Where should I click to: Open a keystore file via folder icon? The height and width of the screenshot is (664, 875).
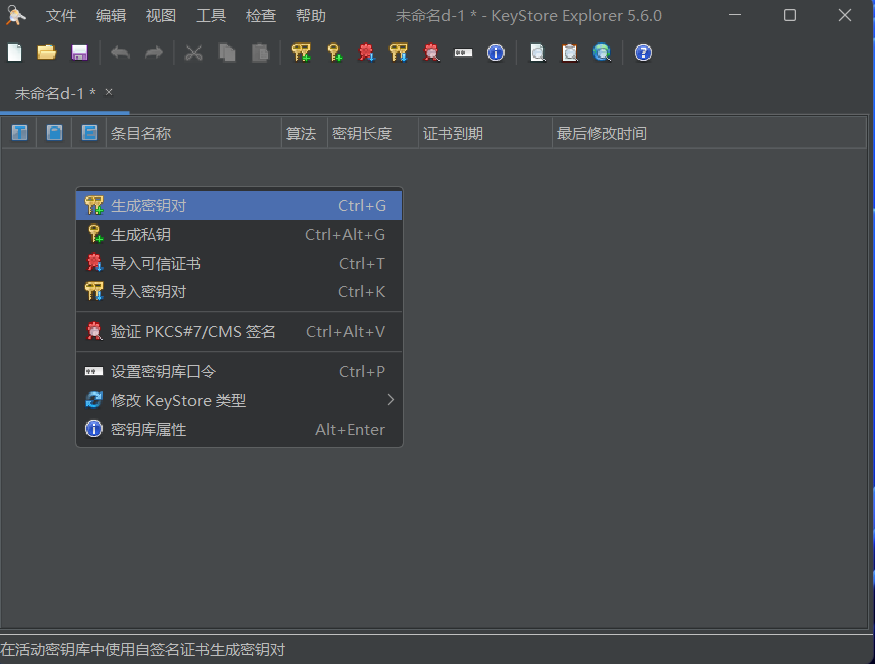pyautogui.click(x=46, y=53)
